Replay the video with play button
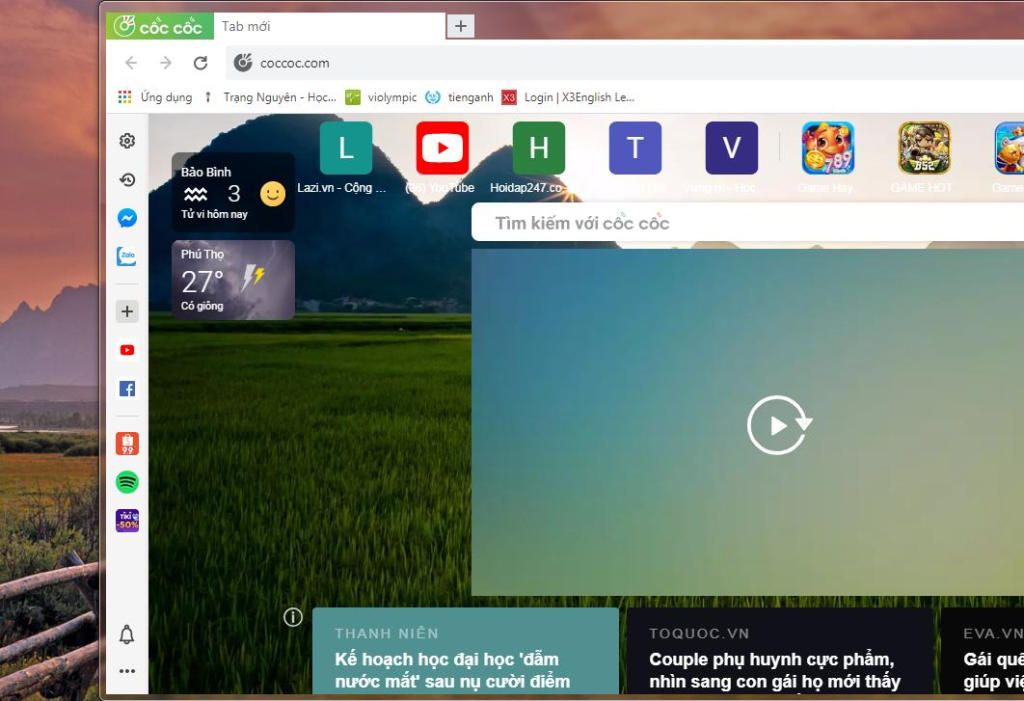Screen dimensions: 1024x701 778,425
